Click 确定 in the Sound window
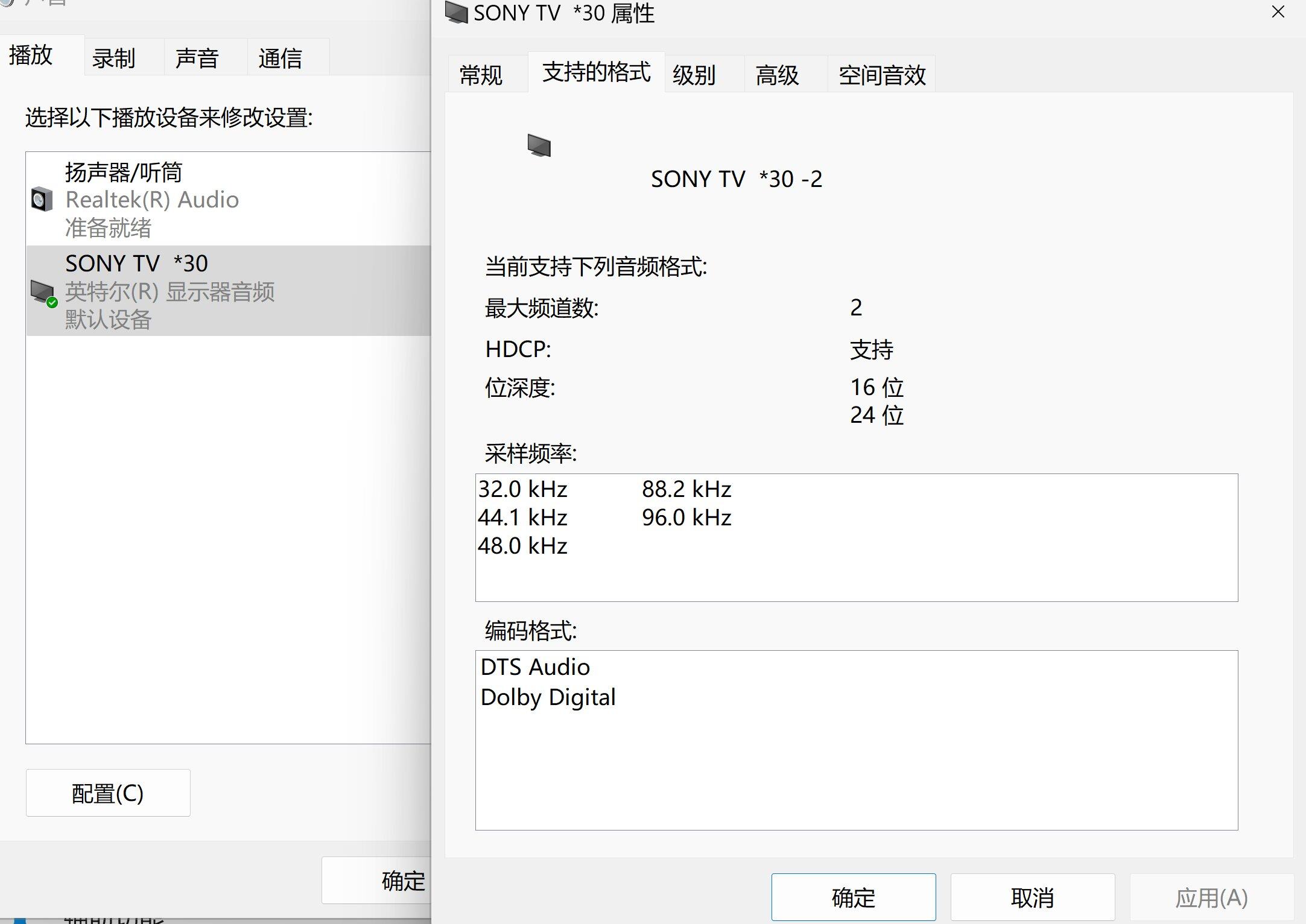1306x924 pixels. click(376, 881)
